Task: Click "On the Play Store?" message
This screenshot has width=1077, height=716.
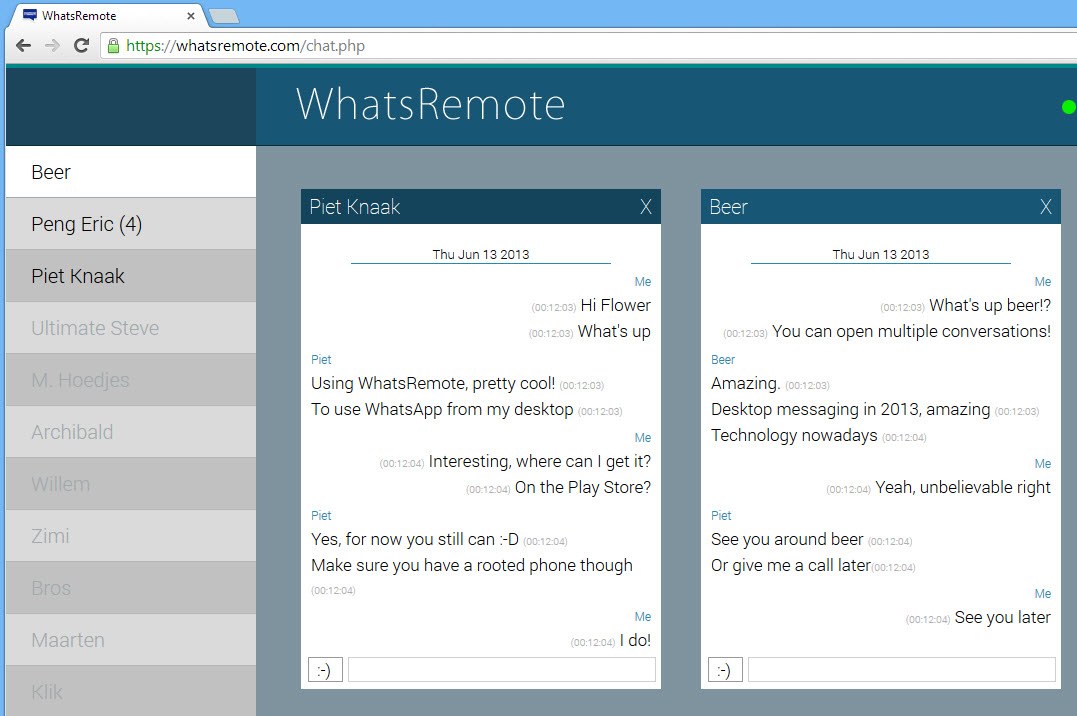Action: click(x=583, y=487)
